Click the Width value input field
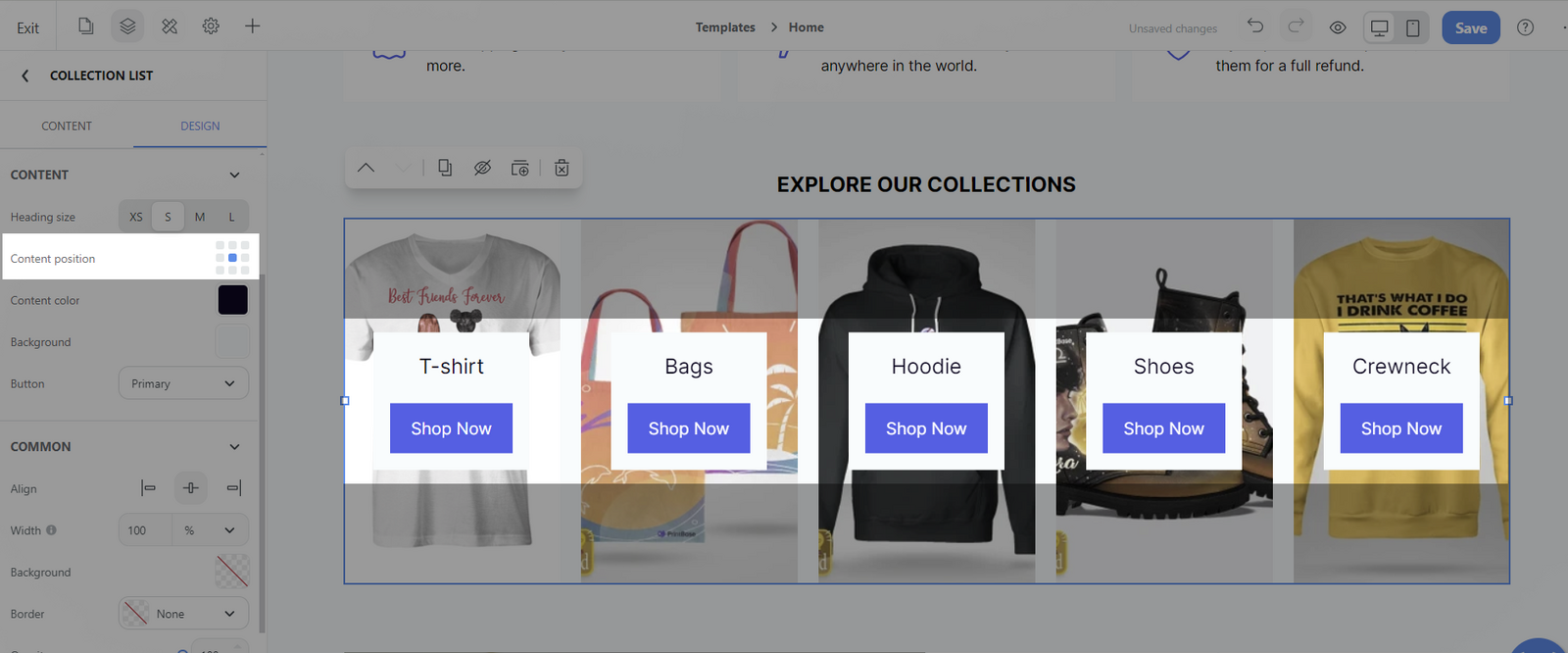The width and height of the screenshot is (1568, 653). pyautogui.click(x=145, y=530)
